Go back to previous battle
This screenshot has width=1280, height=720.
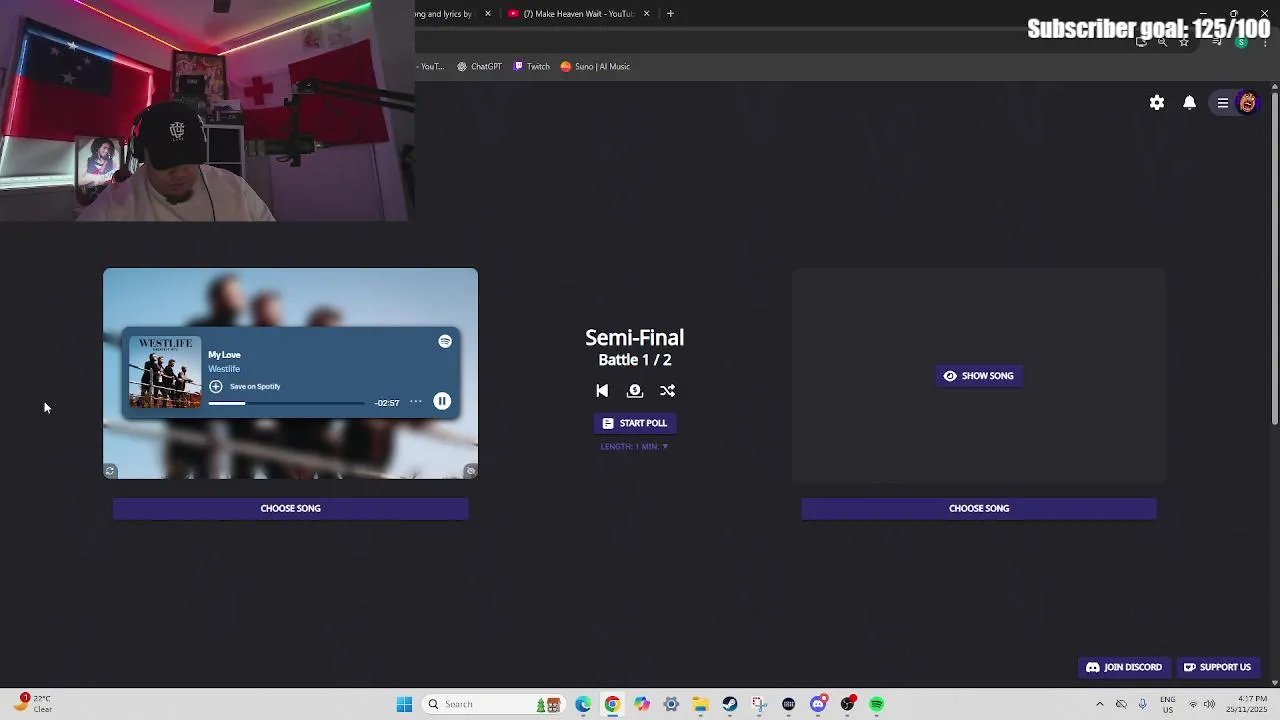click(602, 391)
